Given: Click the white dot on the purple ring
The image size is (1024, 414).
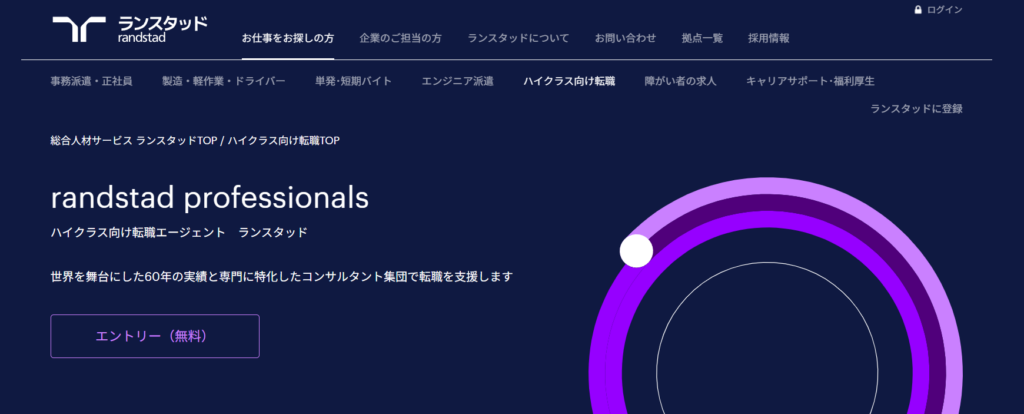Looking at the screenshot, I should point(636,251).
